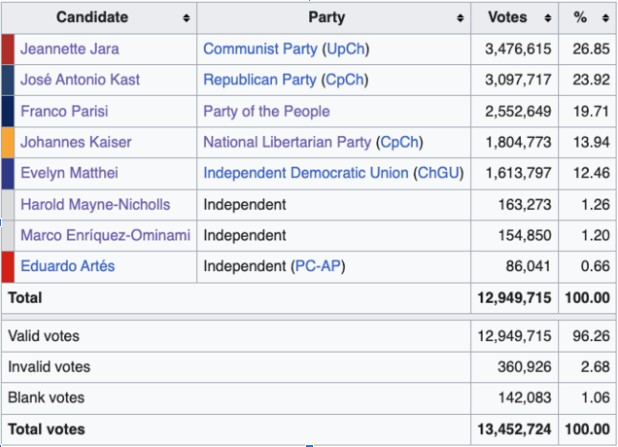Open Harold Mayne-Nicholls link

[x=95, y=204]
